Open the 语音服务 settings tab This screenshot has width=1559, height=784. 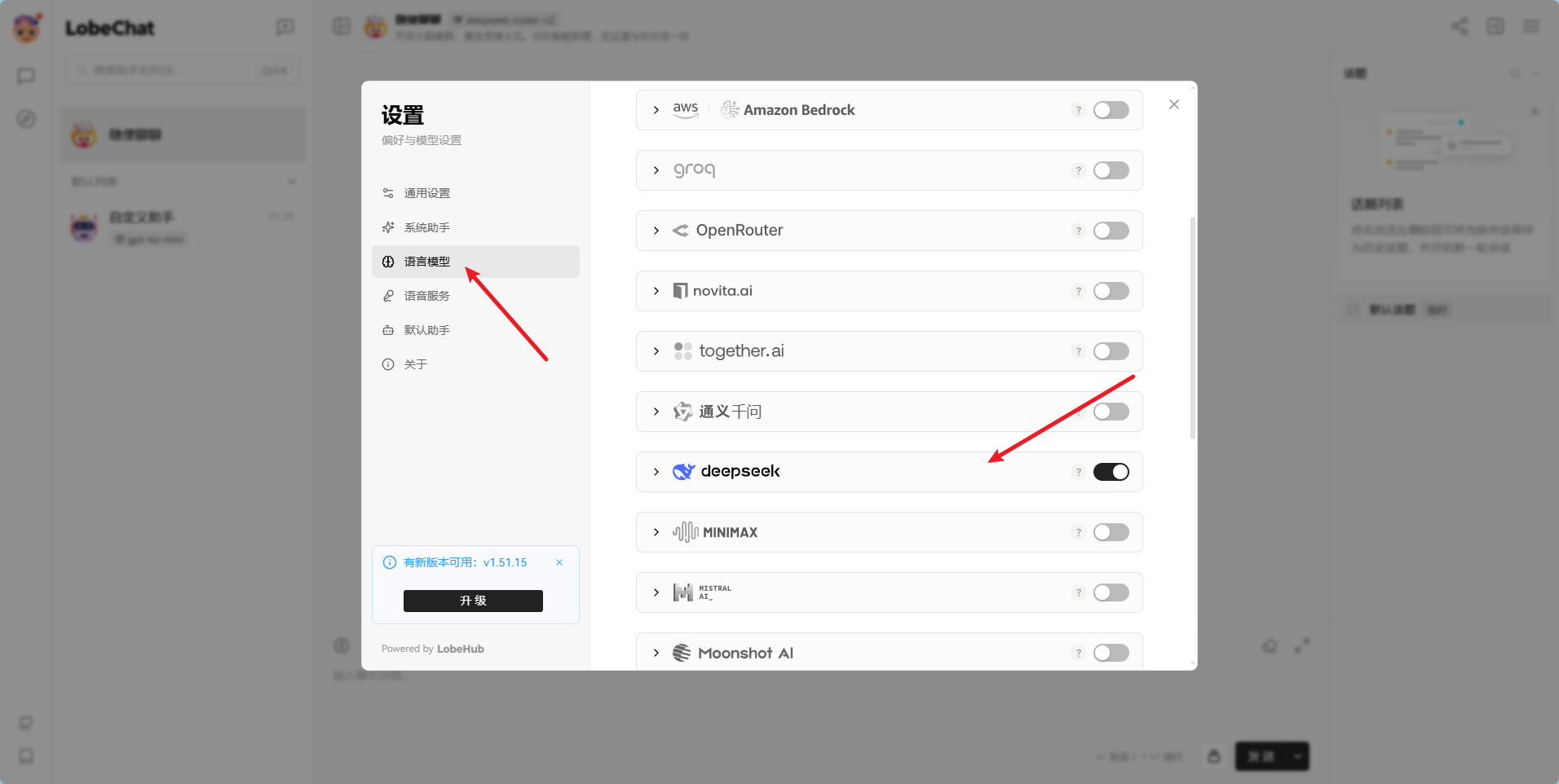tap(475, 296)
